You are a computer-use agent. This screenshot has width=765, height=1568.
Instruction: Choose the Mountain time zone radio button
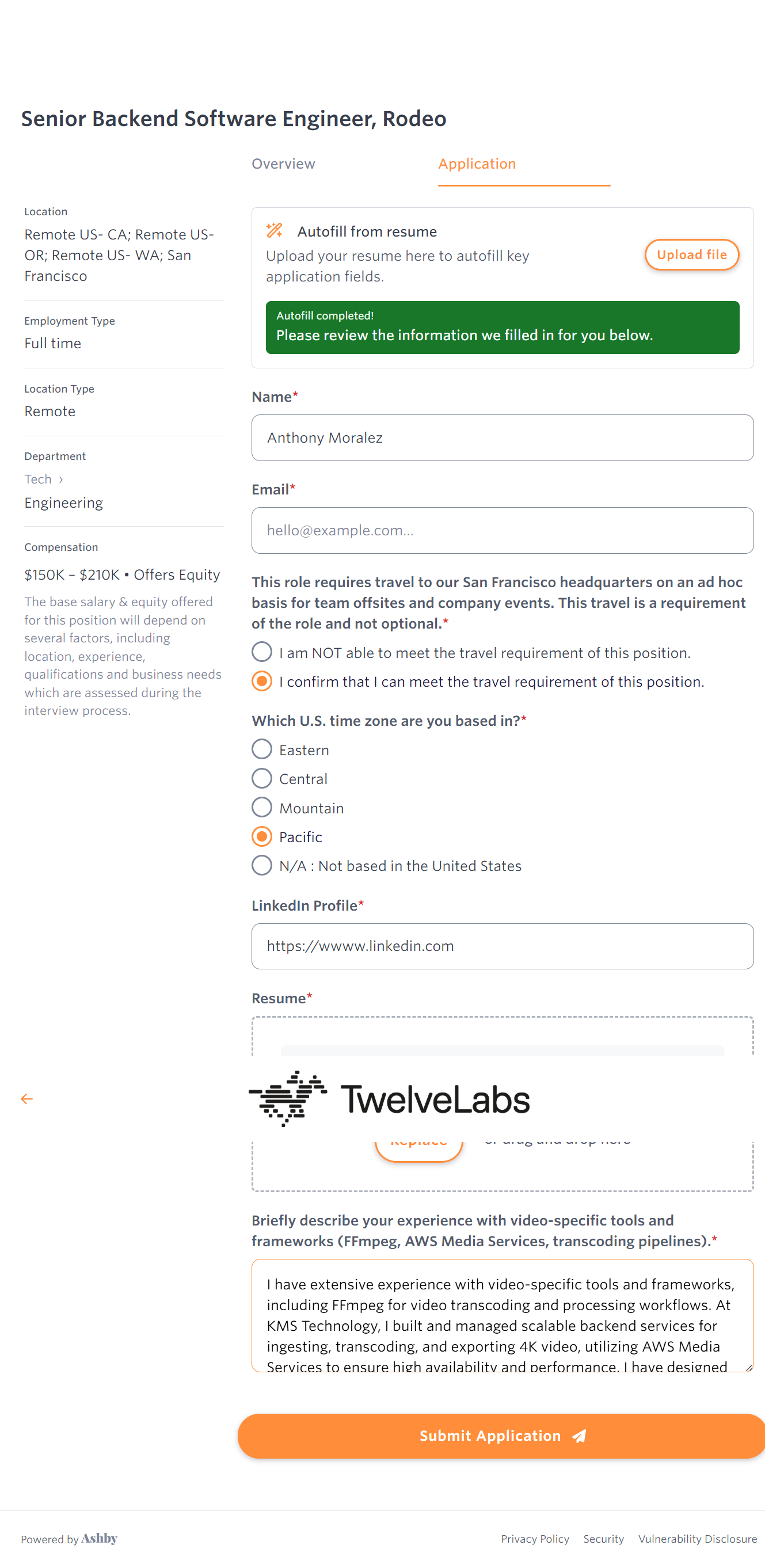point(262,808)
